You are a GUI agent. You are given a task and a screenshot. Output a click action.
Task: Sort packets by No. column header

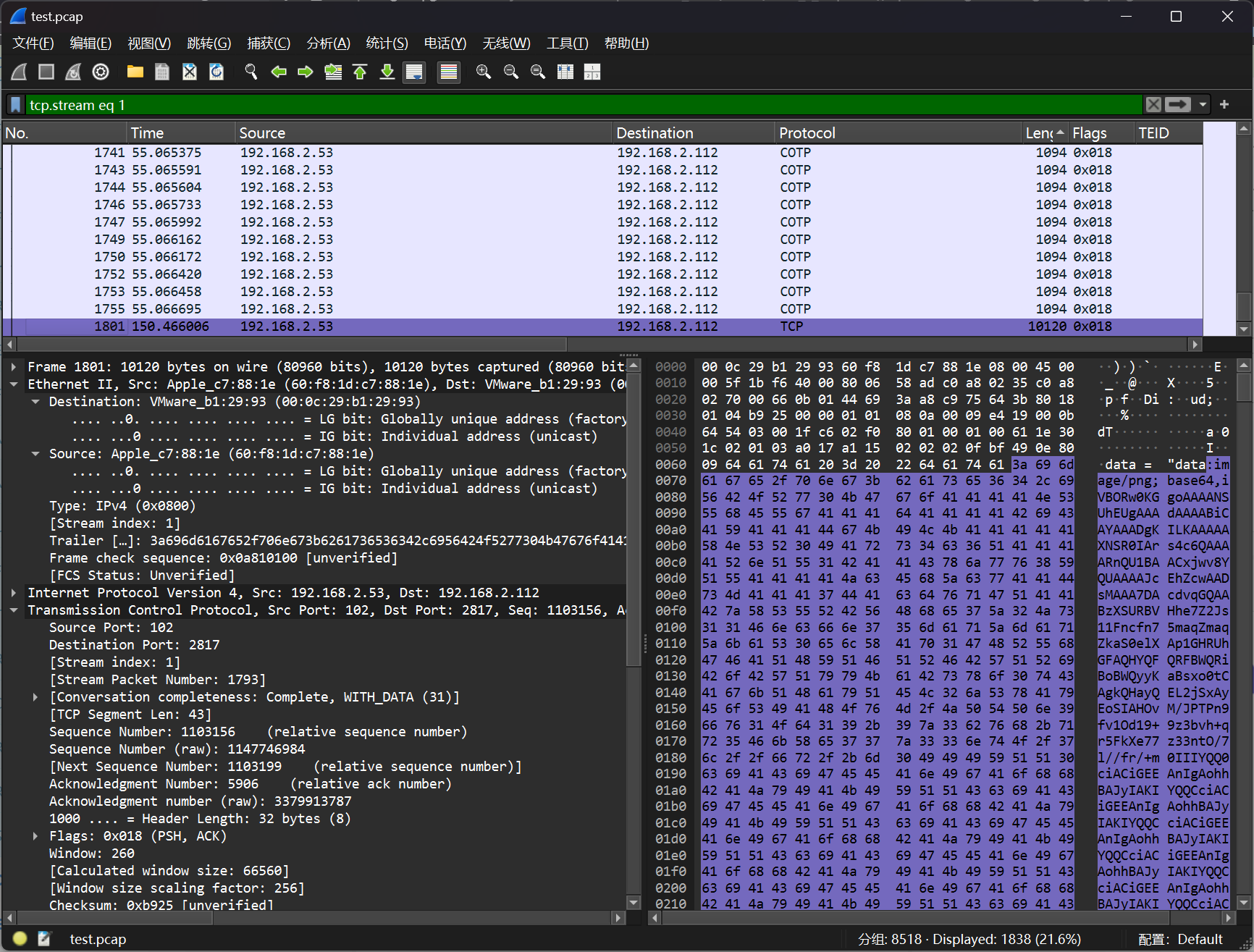point(64,133)
